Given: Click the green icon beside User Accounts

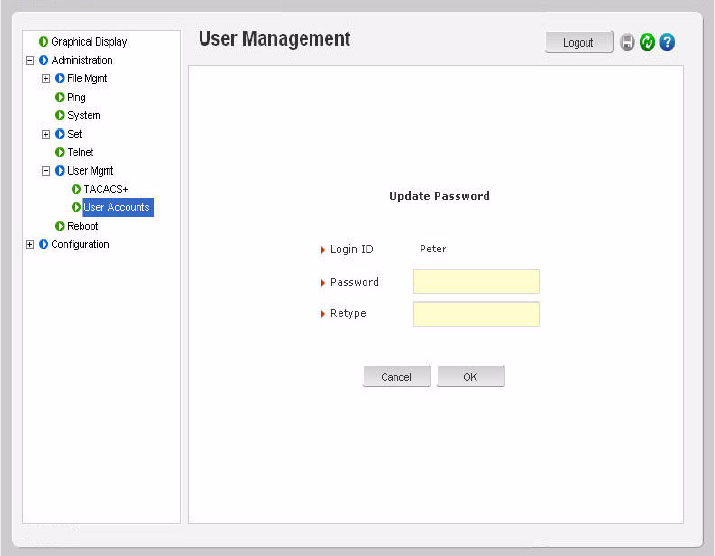Looking at the screenshot, I should point(76,208).
